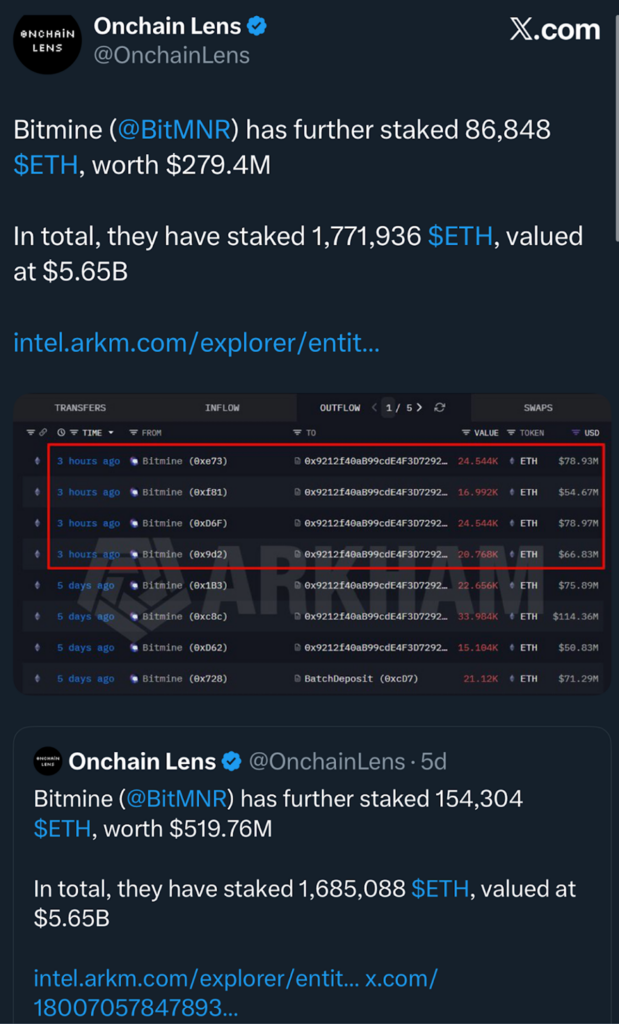Refresh the outflow transfers list
This screenshot has width=619, height=1024.
439,408
